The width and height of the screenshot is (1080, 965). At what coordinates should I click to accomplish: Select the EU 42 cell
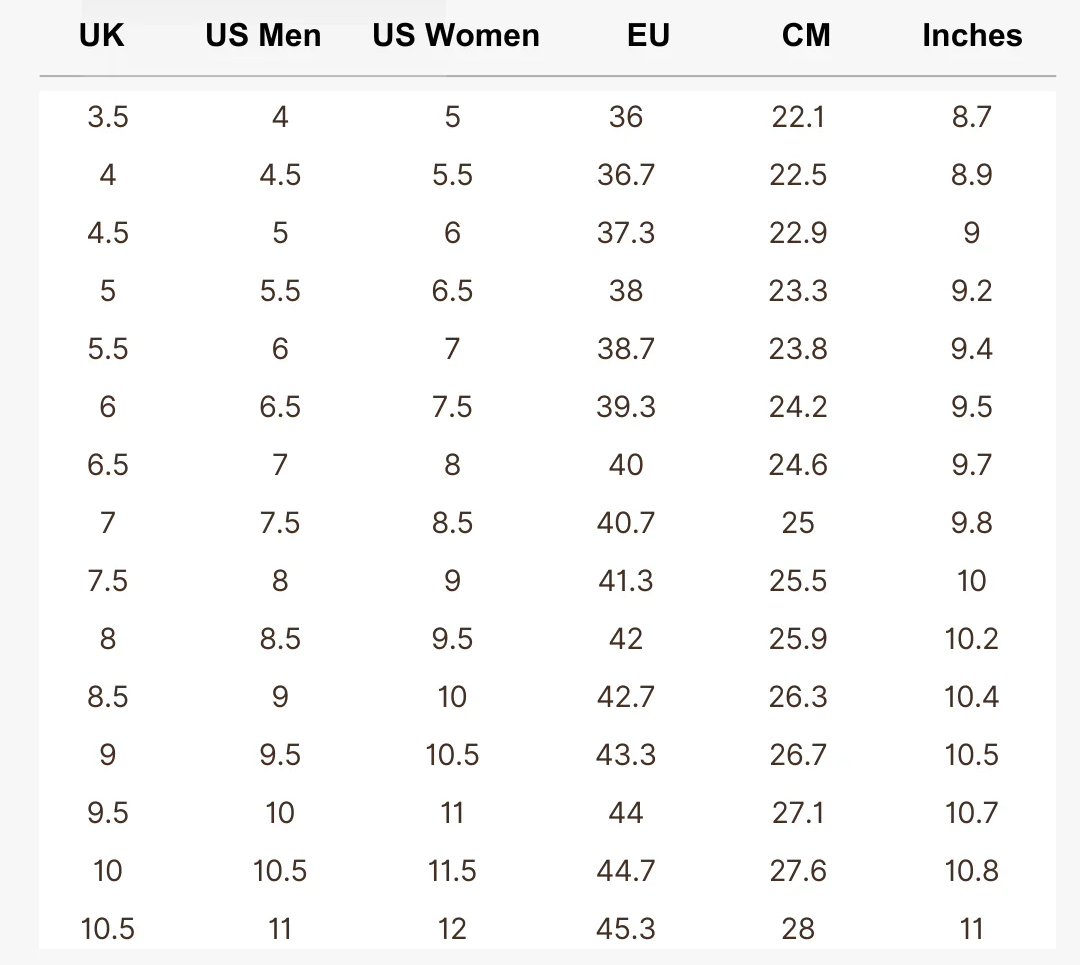pos(626,639)
